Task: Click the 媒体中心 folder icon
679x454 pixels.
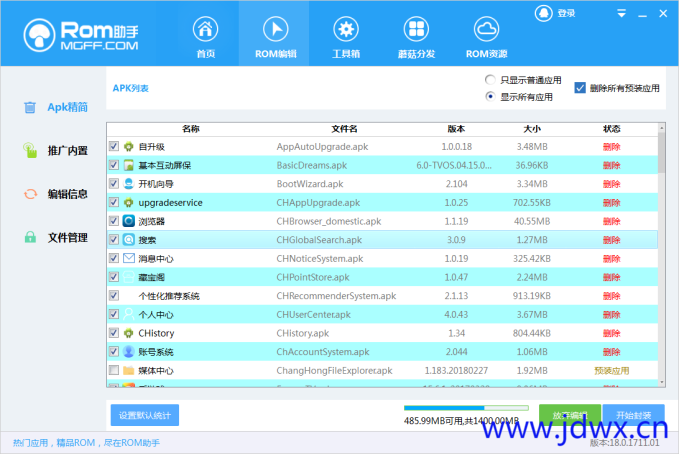Action: point(129,370)
